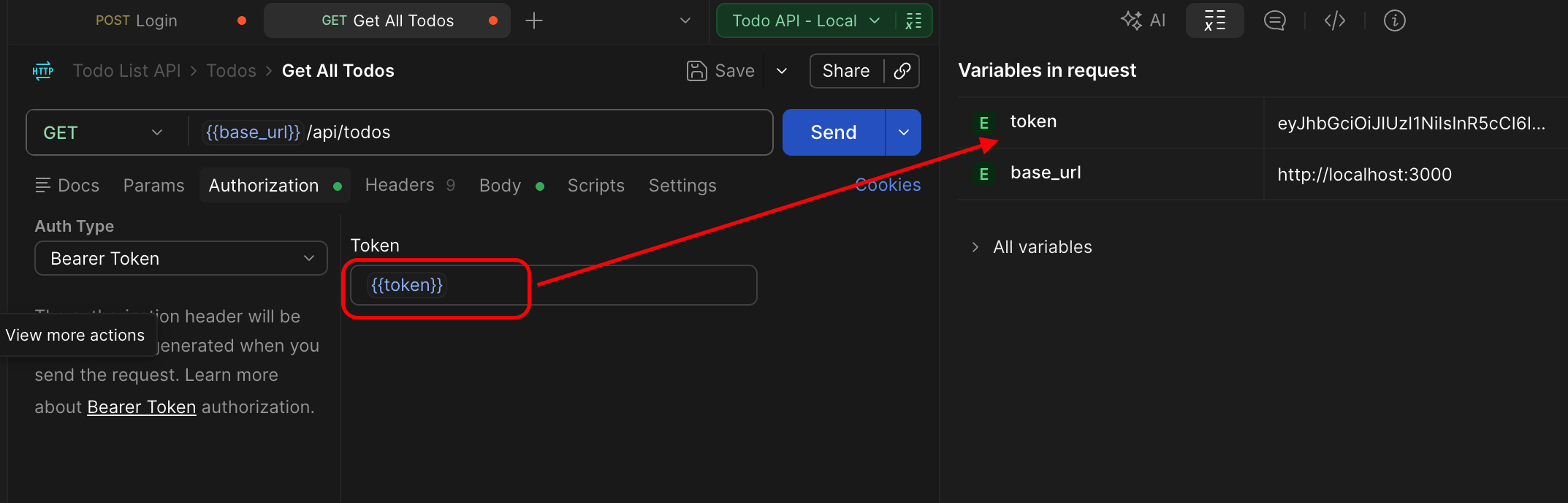Add a new request tab
Viewport: 1568px width, 503px height.
(534, 20)
